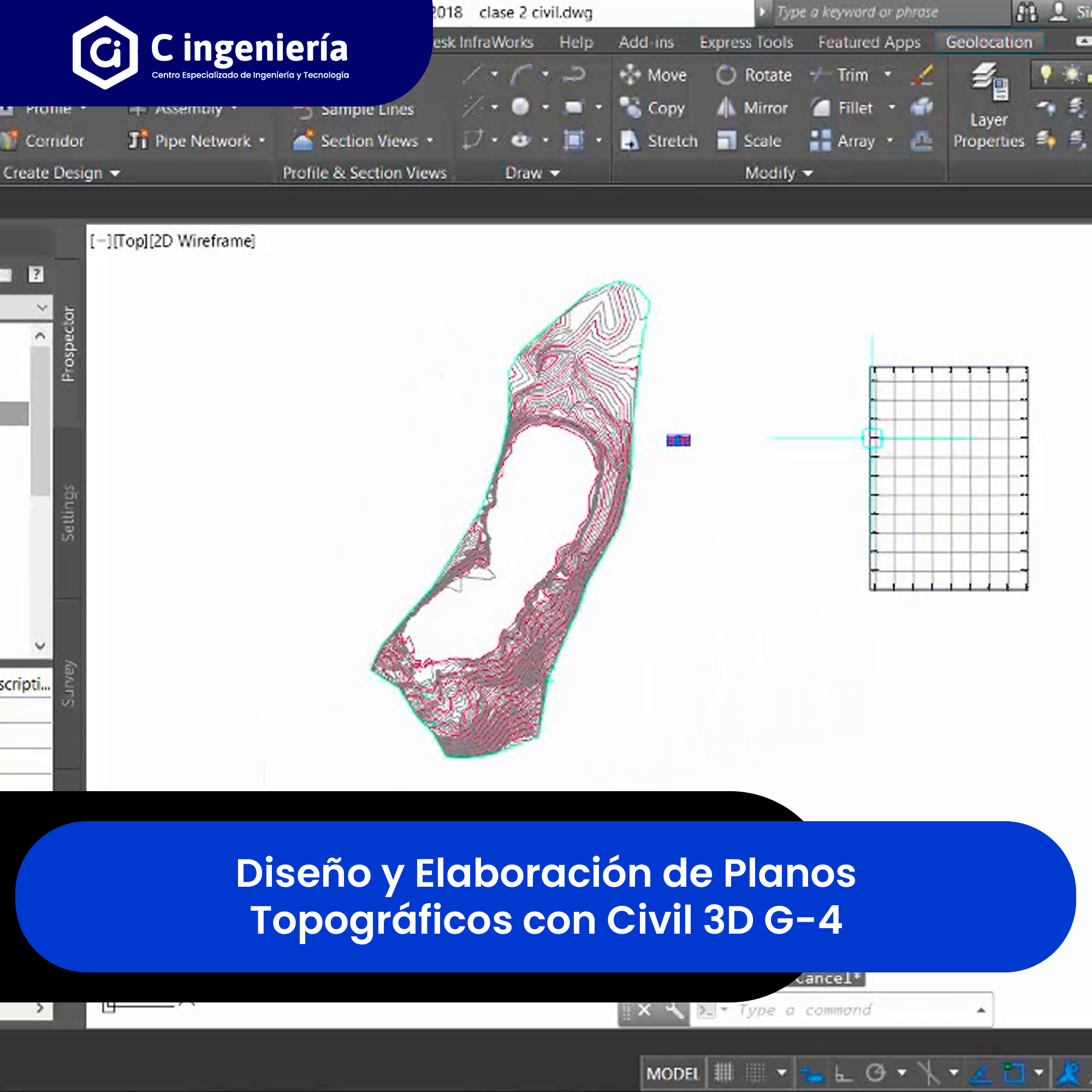The height and width of the screenshot is (1092, 1092).
Task: Select the Circle draw tool
Action: pyautogui.click(x=520, y=107)
